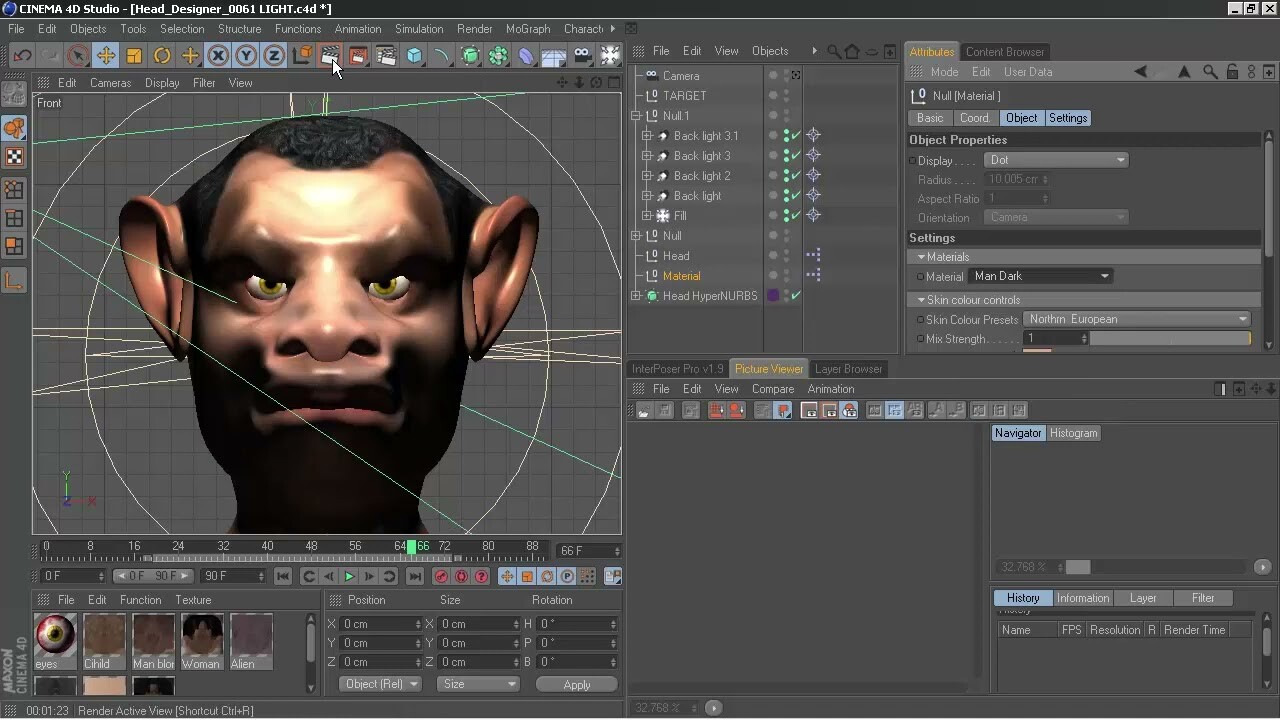Expand the Null.1 tree item
The height and width of the screenshot is (720, 1280).
click(x=635, y=115)
